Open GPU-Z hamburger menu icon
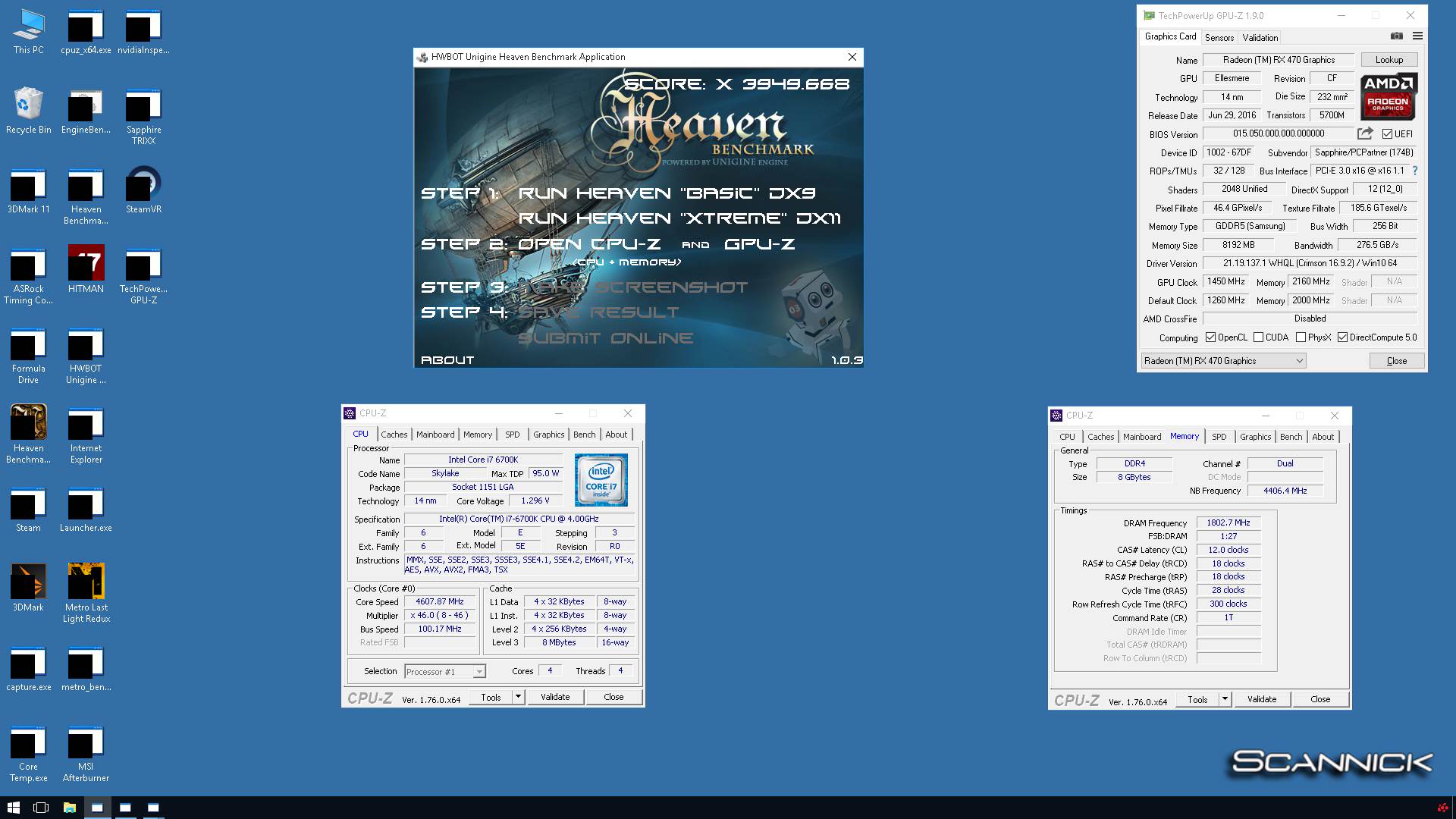The height and width of the screenshot is (819, 1456). tap(1417, 36)
